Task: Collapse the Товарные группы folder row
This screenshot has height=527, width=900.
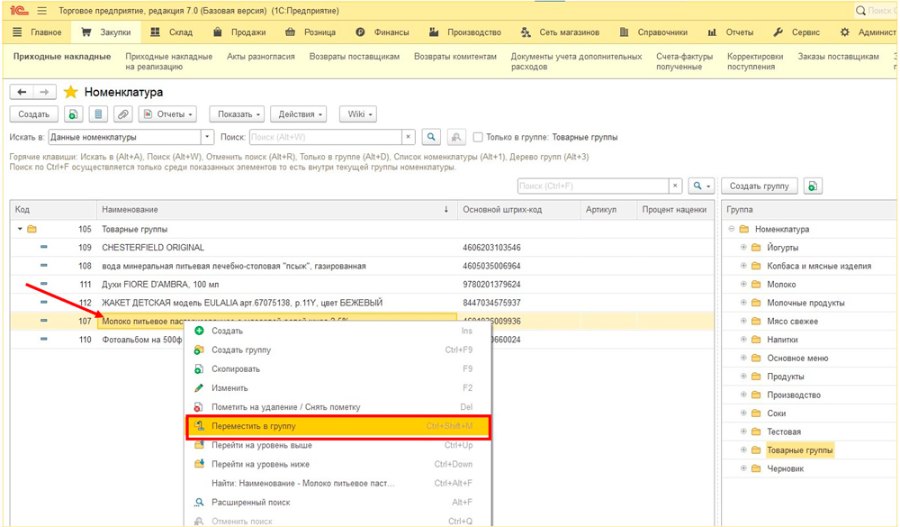Action: click(x=20, y=229)
